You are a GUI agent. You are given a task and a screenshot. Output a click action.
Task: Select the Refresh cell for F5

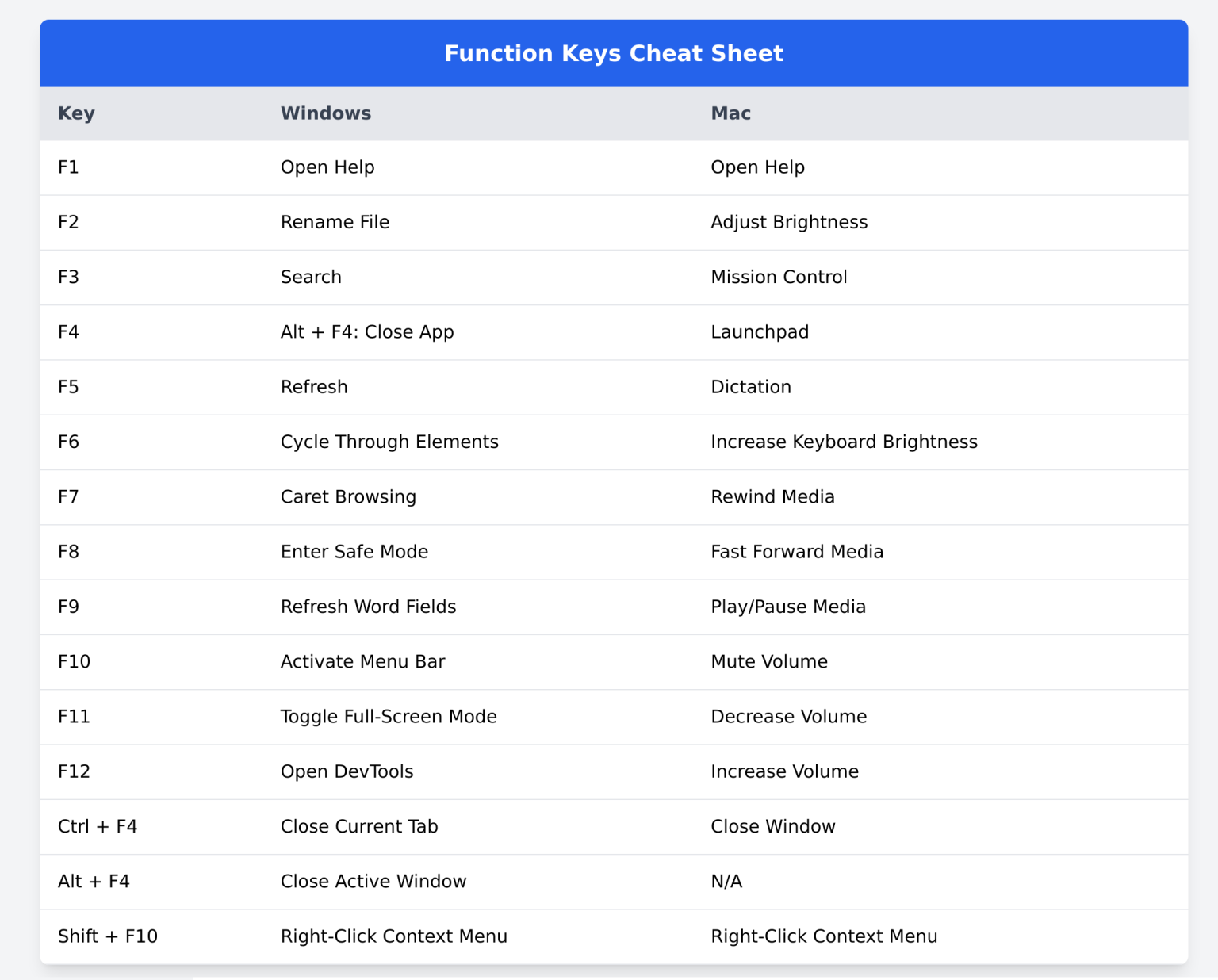[x=314, y=387]
